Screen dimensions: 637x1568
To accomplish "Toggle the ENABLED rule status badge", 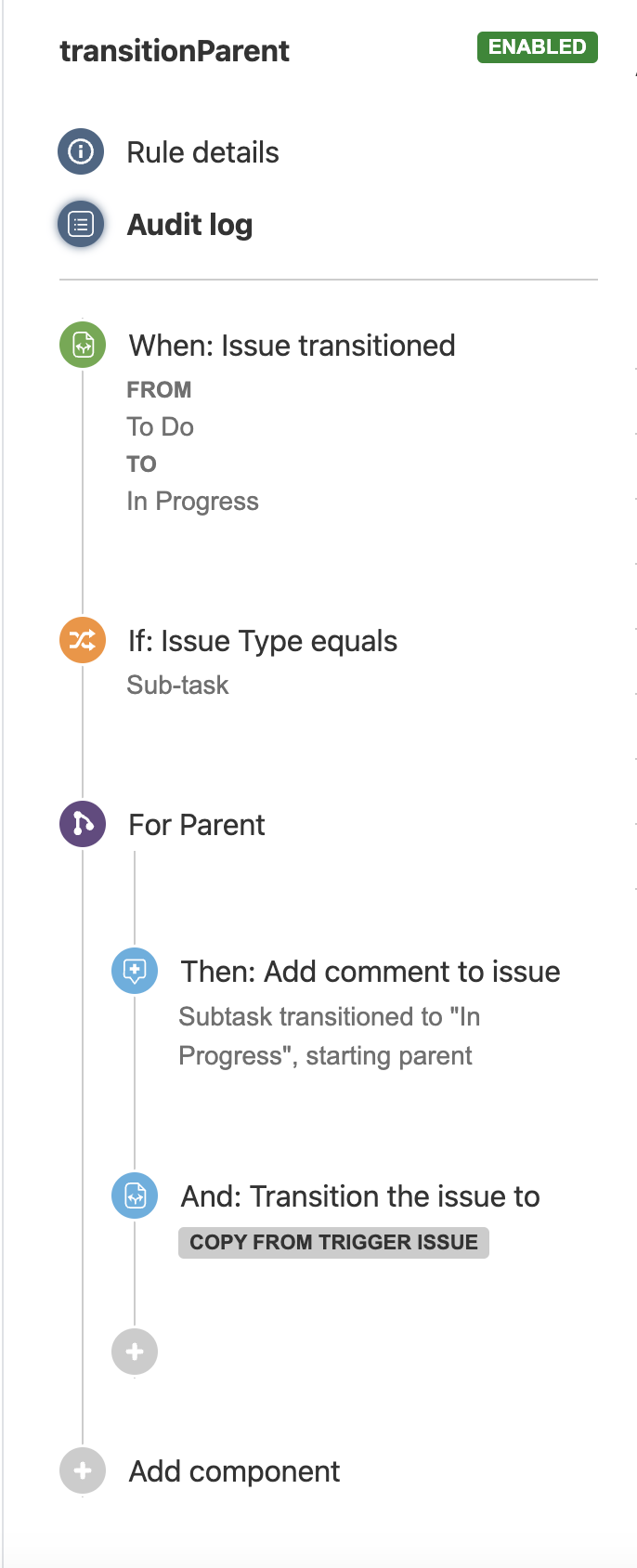I will click(537, 47).
